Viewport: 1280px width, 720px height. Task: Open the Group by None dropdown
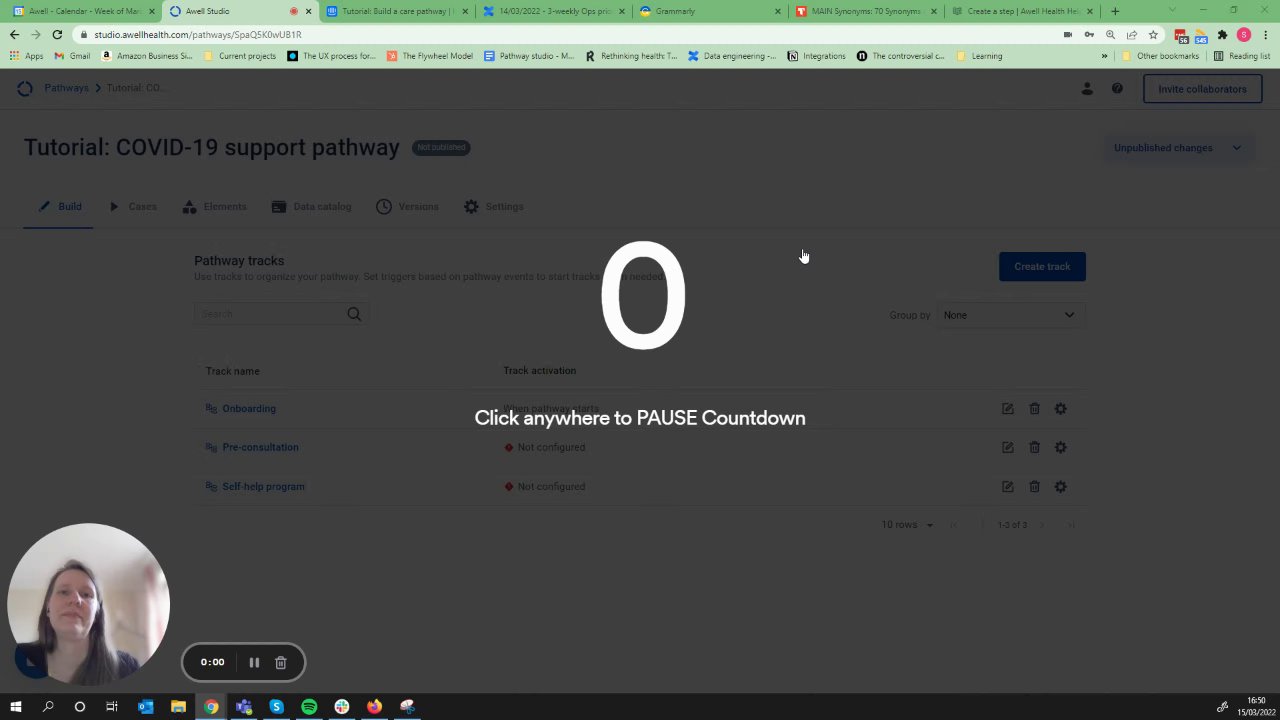[1010, 315]
